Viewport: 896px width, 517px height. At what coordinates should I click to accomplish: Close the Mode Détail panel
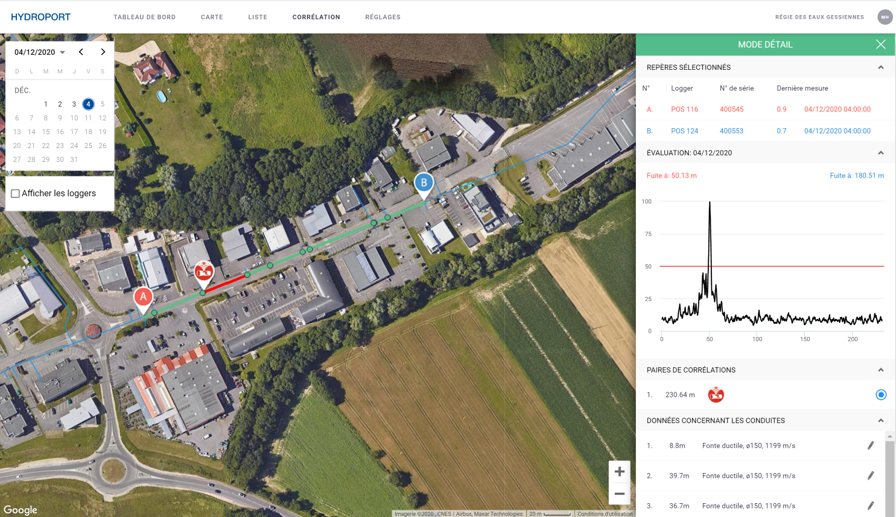click(880, 45)
